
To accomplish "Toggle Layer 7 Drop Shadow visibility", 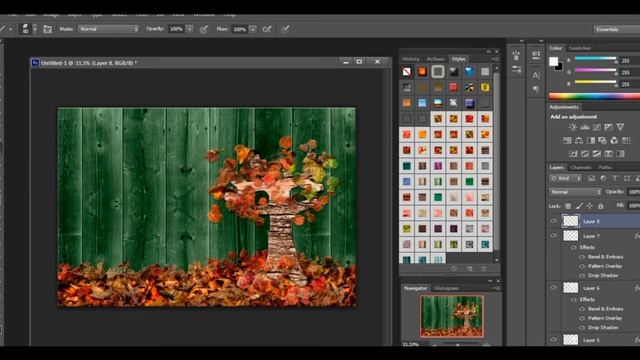I will [x=582, y=276].
